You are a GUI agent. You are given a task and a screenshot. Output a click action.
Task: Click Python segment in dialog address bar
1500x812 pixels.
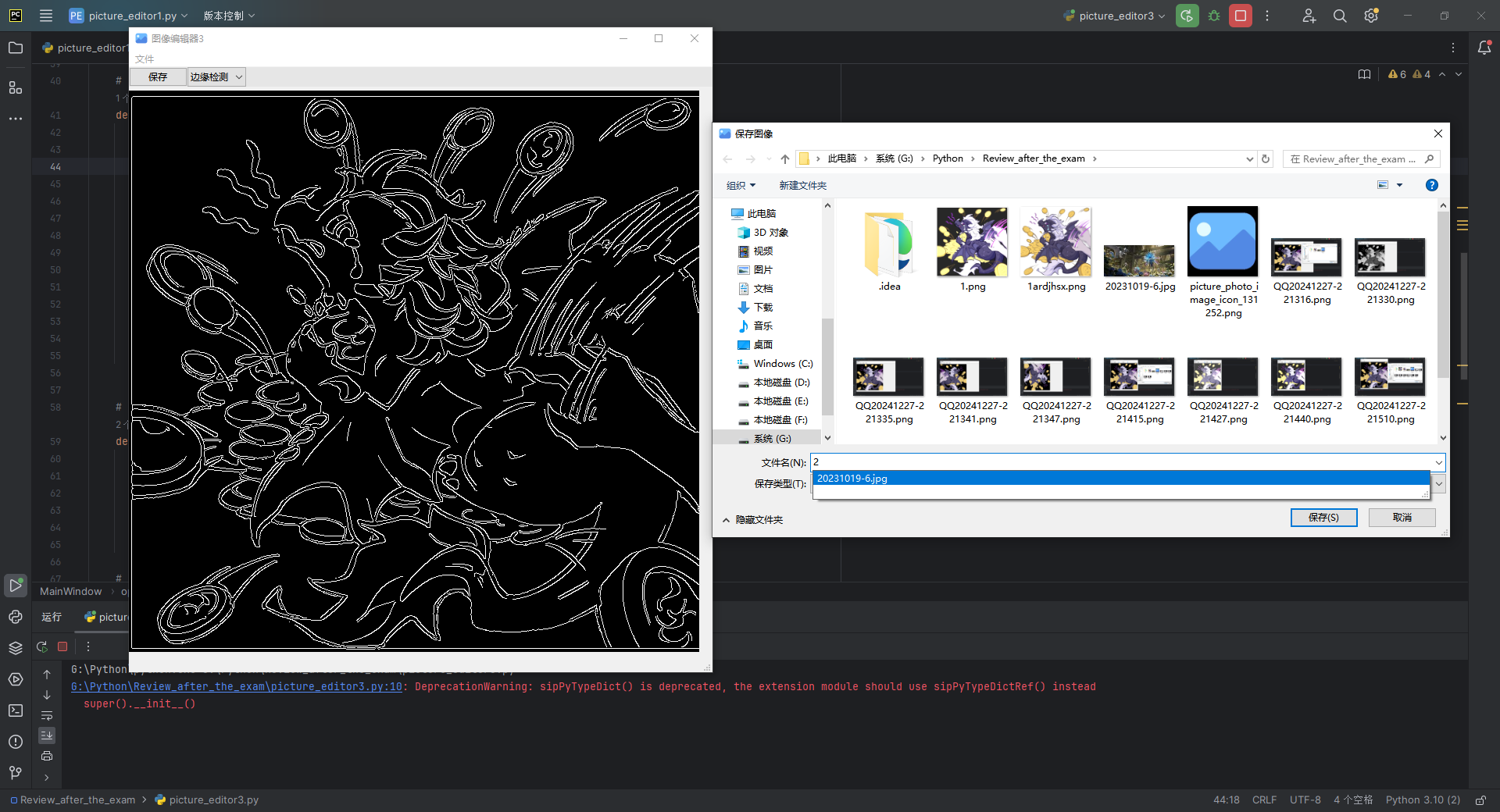(x=948, y=158)
